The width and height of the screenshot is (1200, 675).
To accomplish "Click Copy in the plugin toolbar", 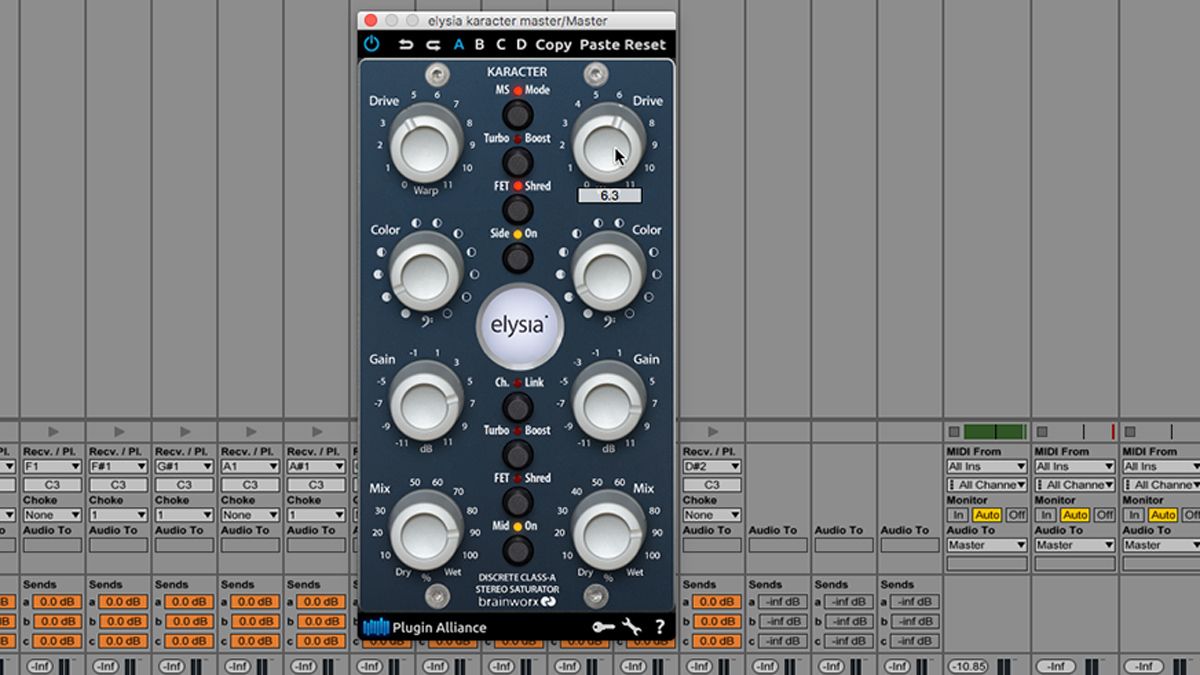I will click(553, 45).
